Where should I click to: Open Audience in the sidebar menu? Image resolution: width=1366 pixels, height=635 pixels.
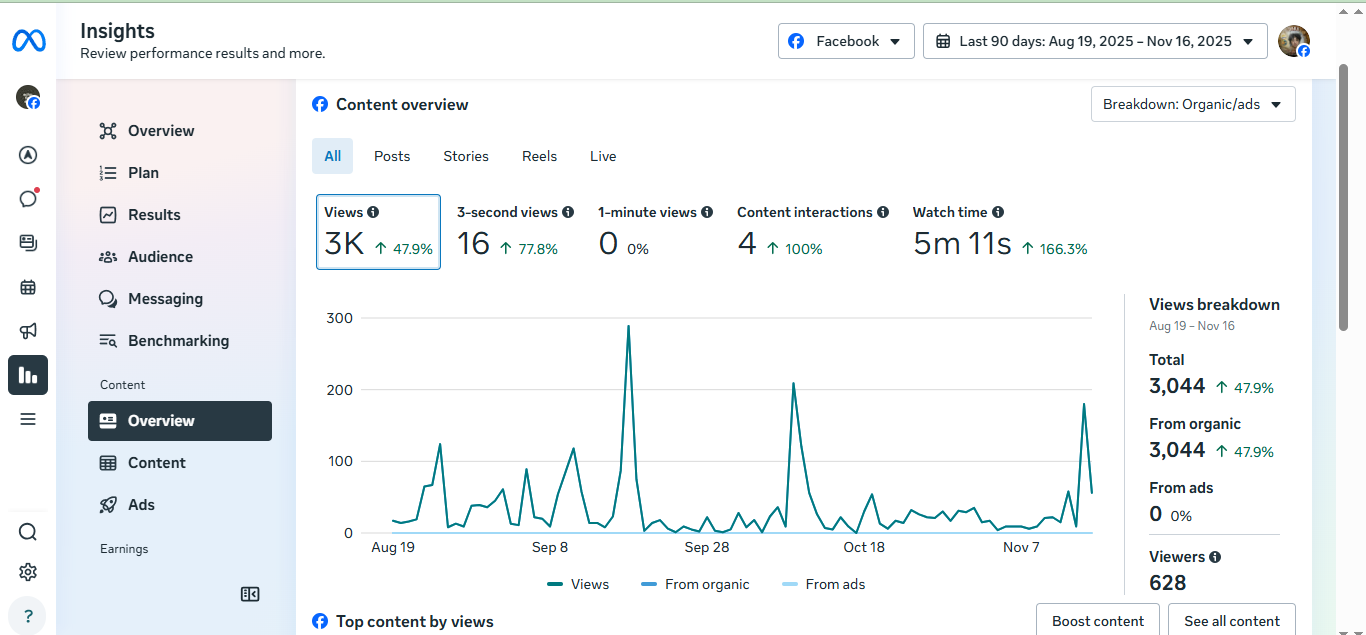click(x=160, y=257)
